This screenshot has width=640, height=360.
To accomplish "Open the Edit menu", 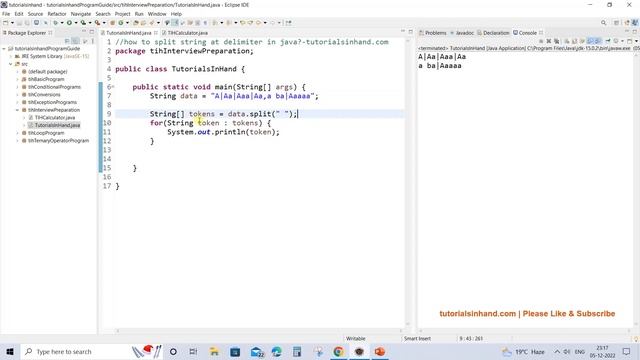I will click(x=19, y=14).
